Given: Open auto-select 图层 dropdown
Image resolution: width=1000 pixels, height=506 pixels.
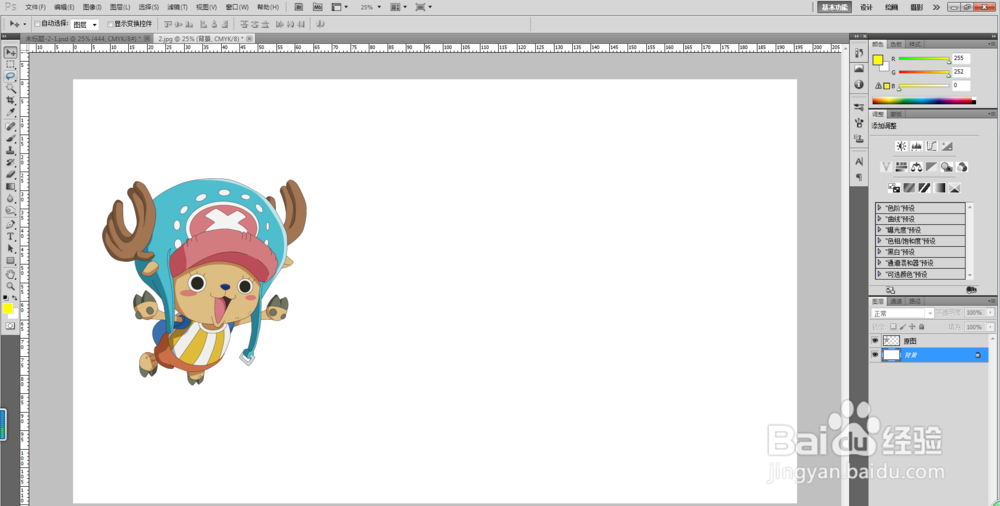Looking at the screenshot, I should click(85, 24).
